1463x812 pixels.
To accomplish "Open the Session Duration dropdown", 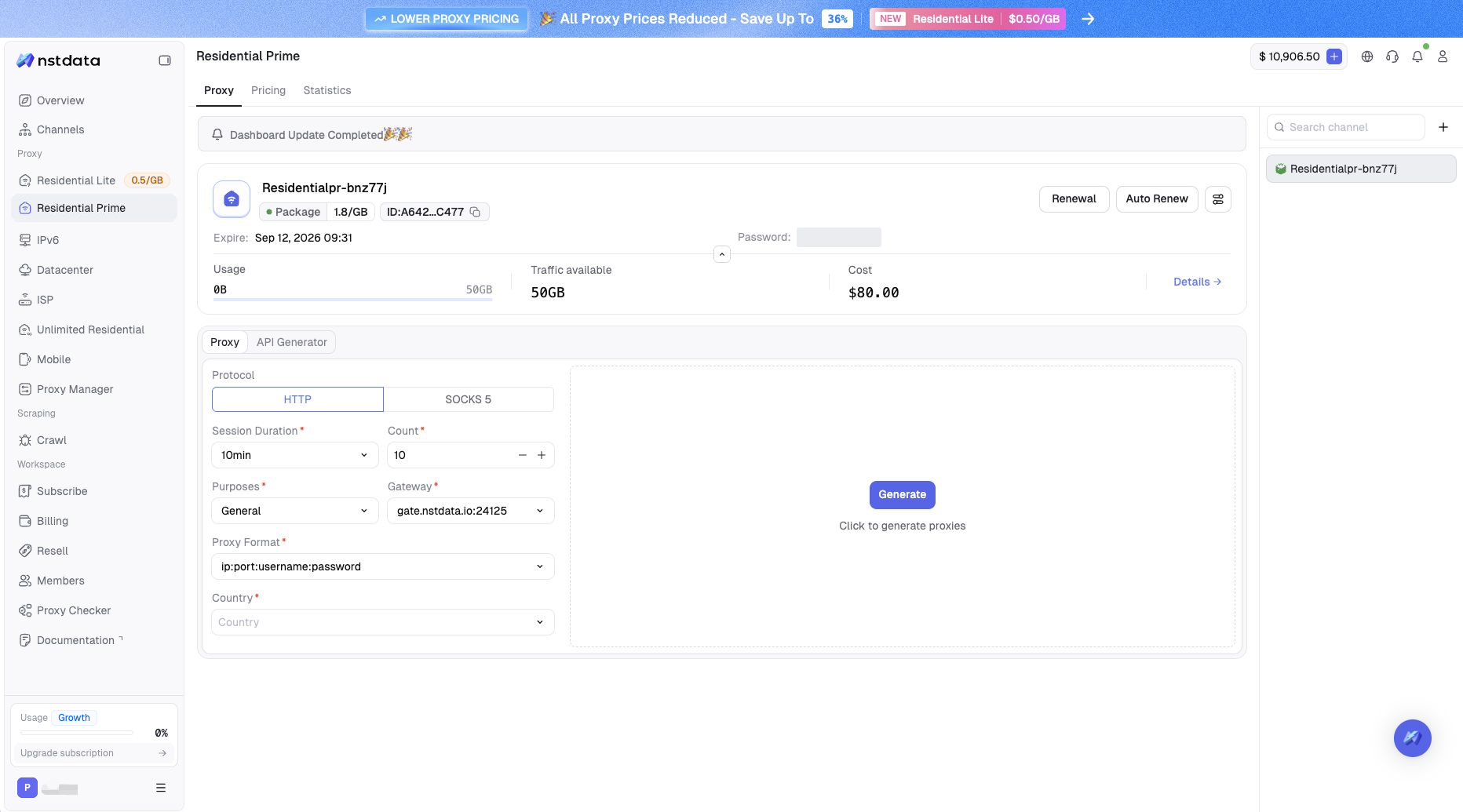I will tap(295, 455).
